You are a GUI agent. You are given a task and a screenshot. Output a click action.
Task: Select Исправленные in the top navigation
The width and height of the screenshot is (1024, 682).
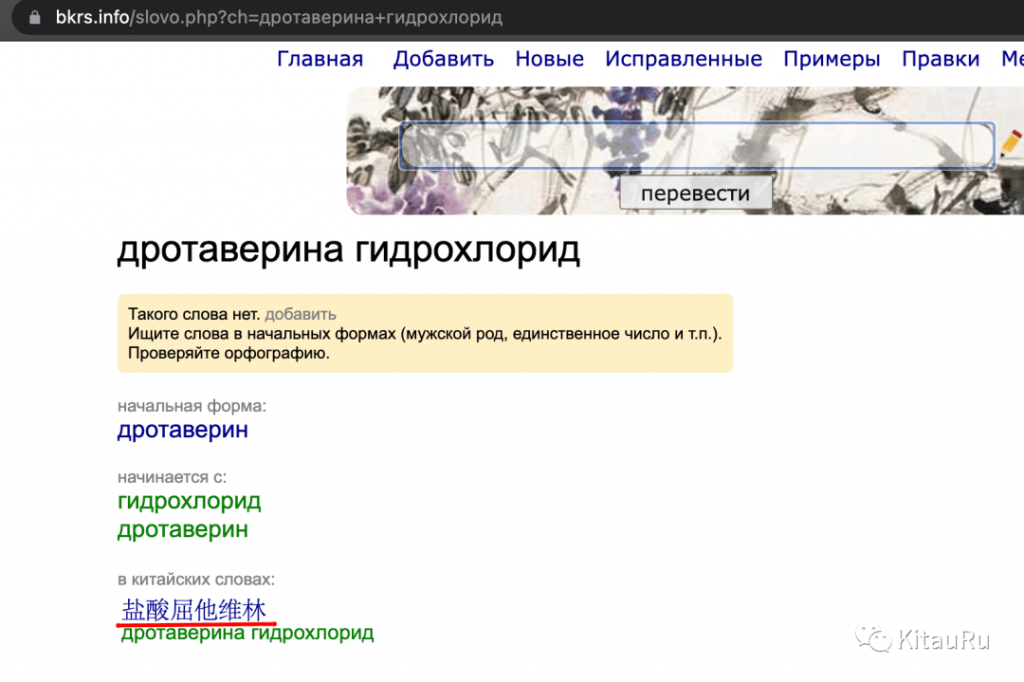pos(684,58)
